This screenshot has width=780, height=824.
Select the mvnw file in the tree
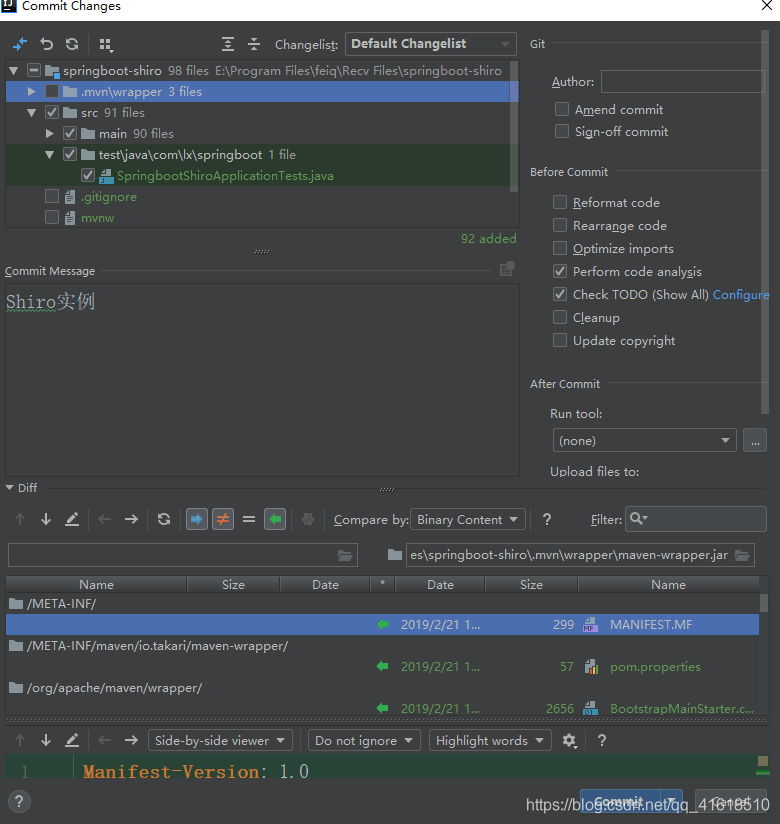[x=97, y=218]
